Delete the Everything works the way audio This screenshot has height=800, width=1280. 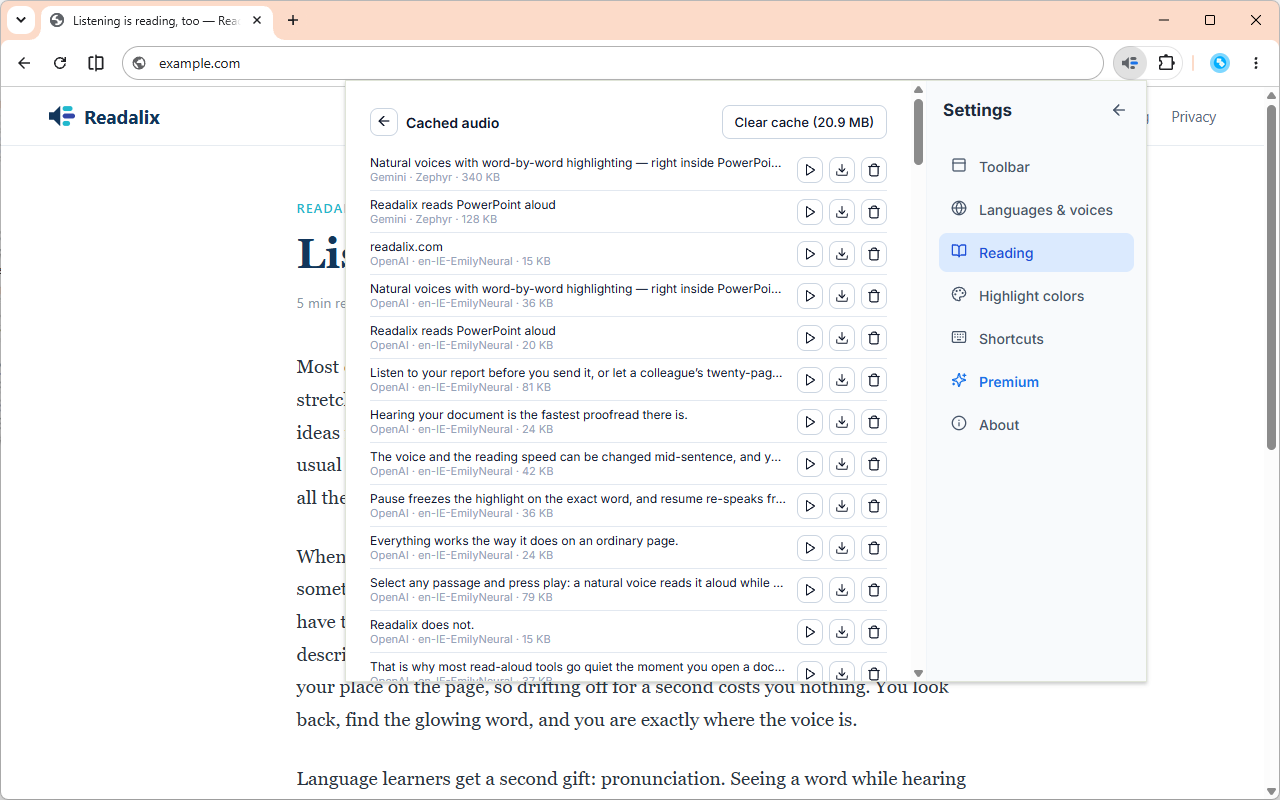pos(874,548)
